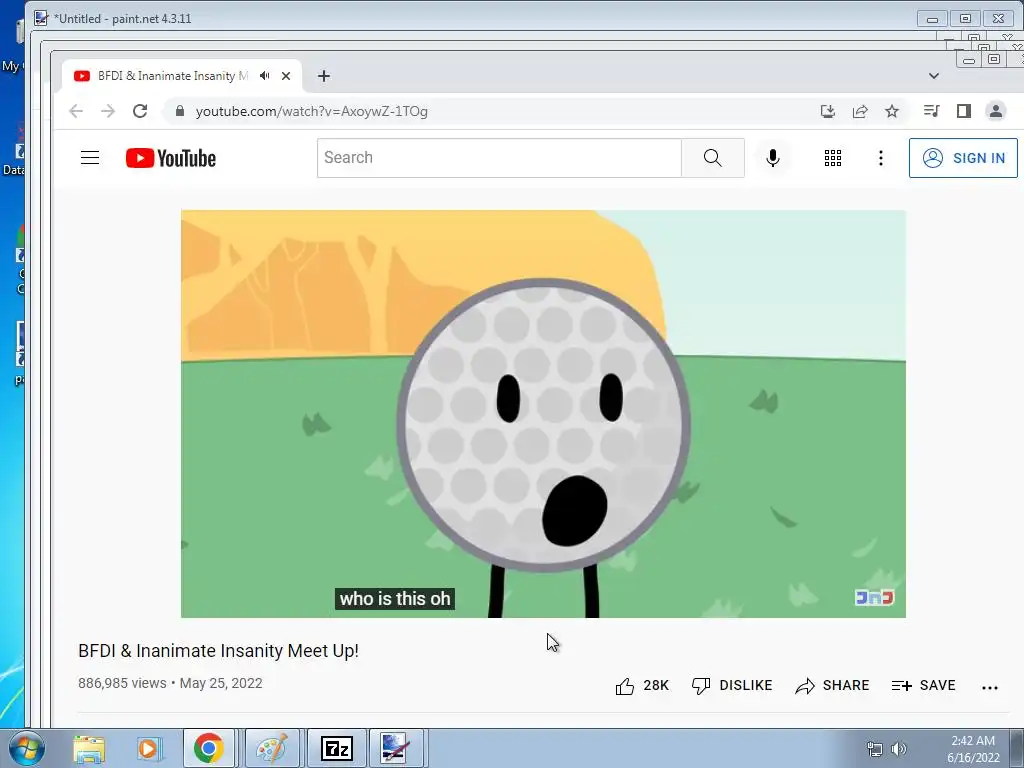The image size is (1024, 768).
Task: Click the channel watermark in video corner
Action: point(874,597)
